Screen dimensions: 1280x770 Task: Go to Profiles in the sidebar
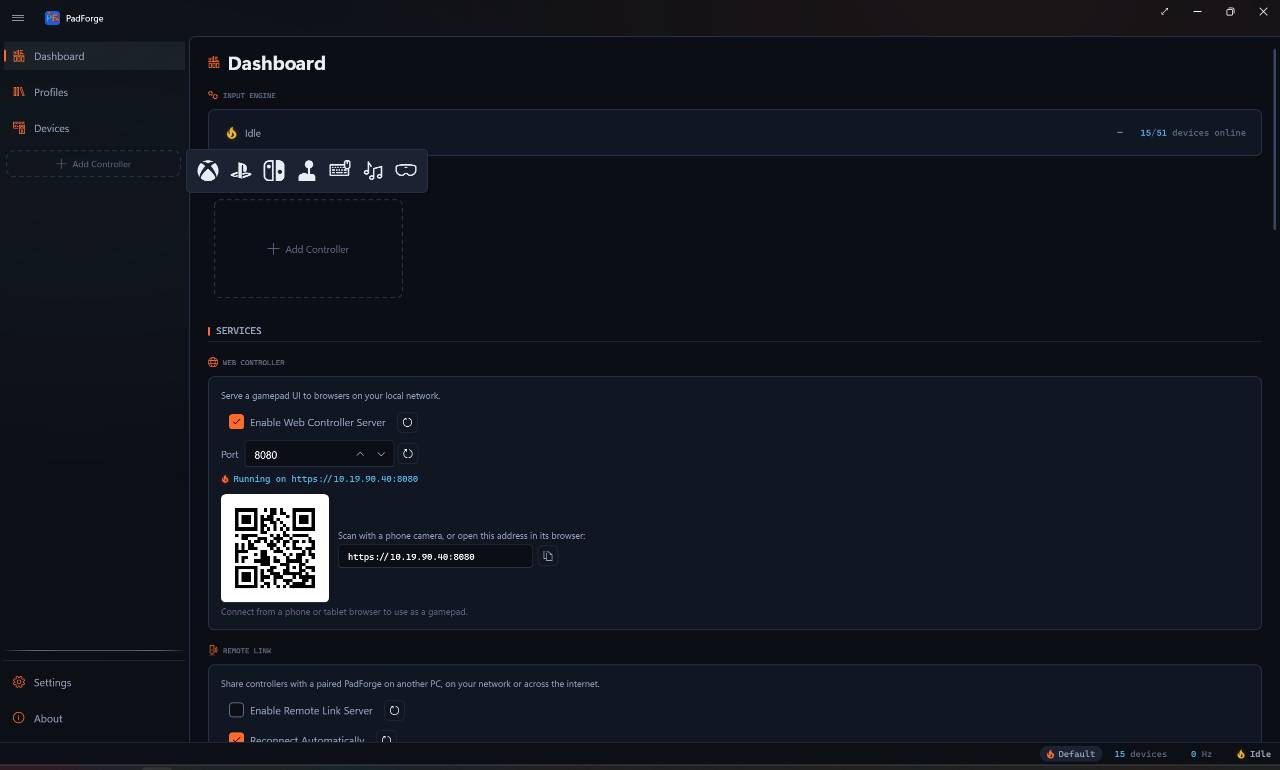[94, 92]
